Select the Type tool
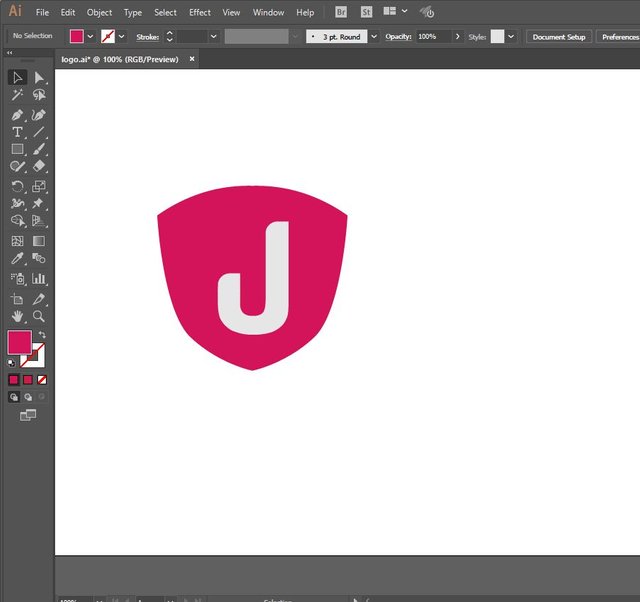 click(x=17, y=132)
